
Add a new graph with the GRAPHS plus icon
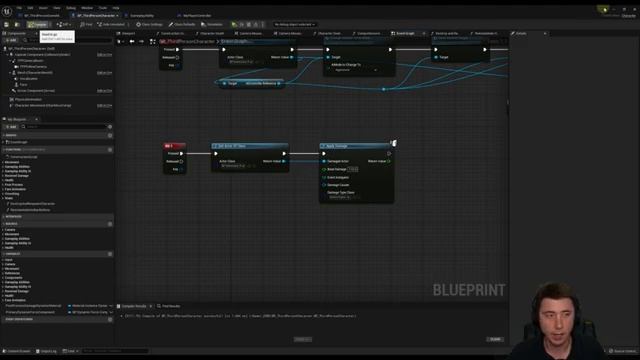pos(110,135)
